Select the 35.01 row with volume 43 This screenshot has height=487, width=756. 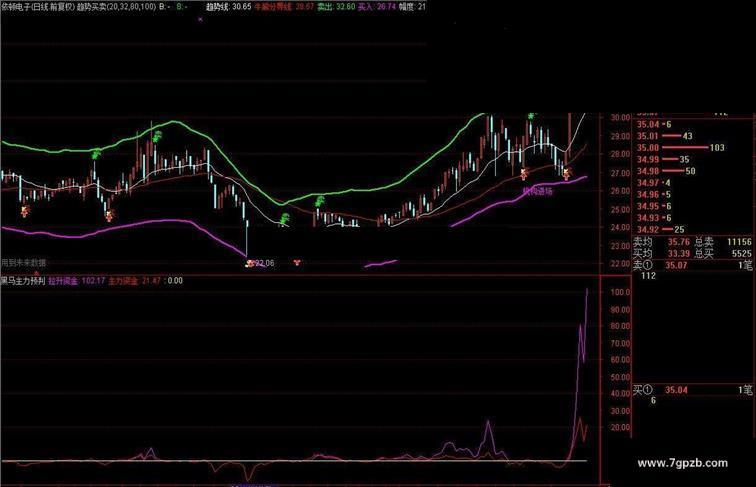pos(665,136)
